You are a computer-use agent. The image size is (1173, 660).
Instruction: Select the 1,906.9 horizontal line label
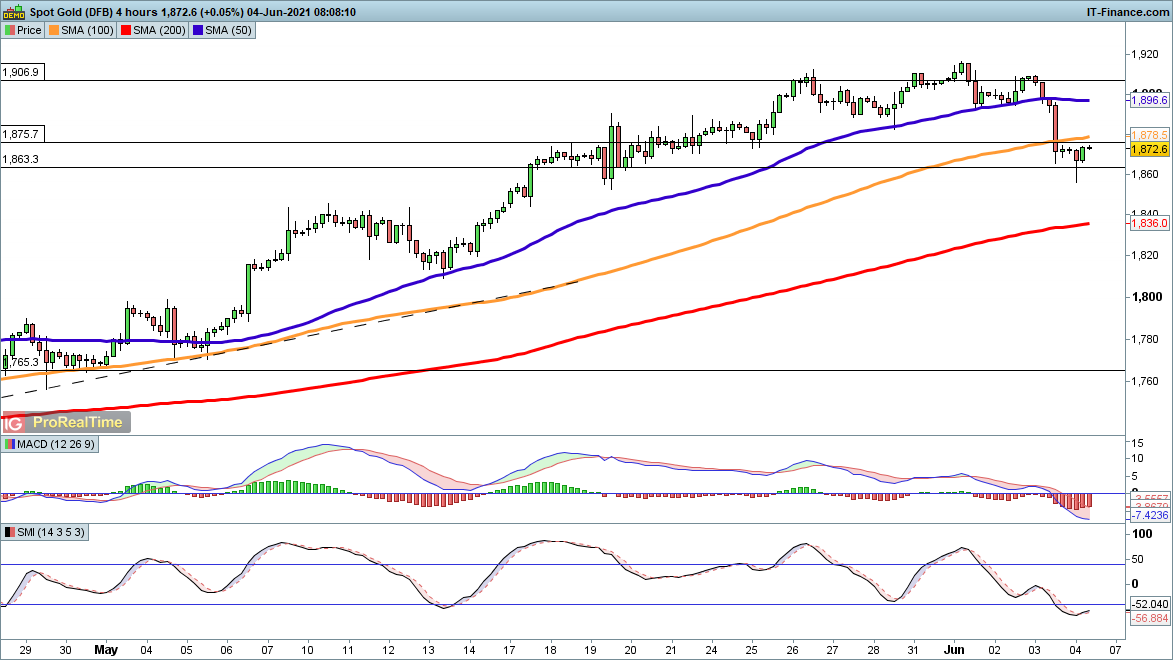[21, 73]
